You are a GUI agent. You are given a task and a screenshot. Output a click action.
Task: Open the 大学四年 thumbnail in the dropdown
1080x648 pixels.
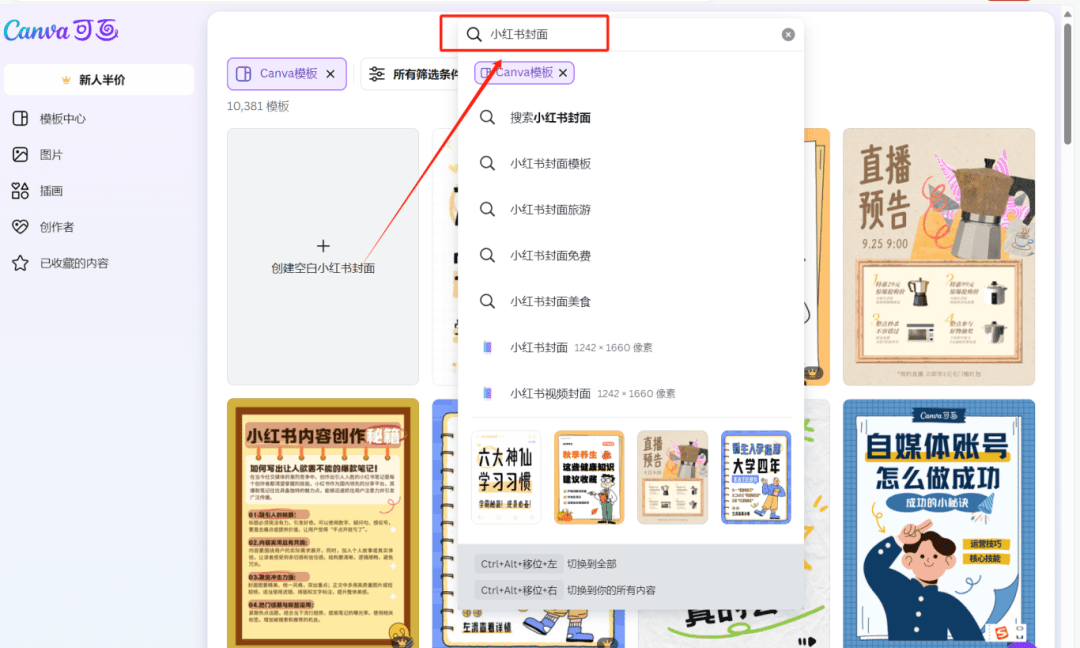(x=756, y=477)
